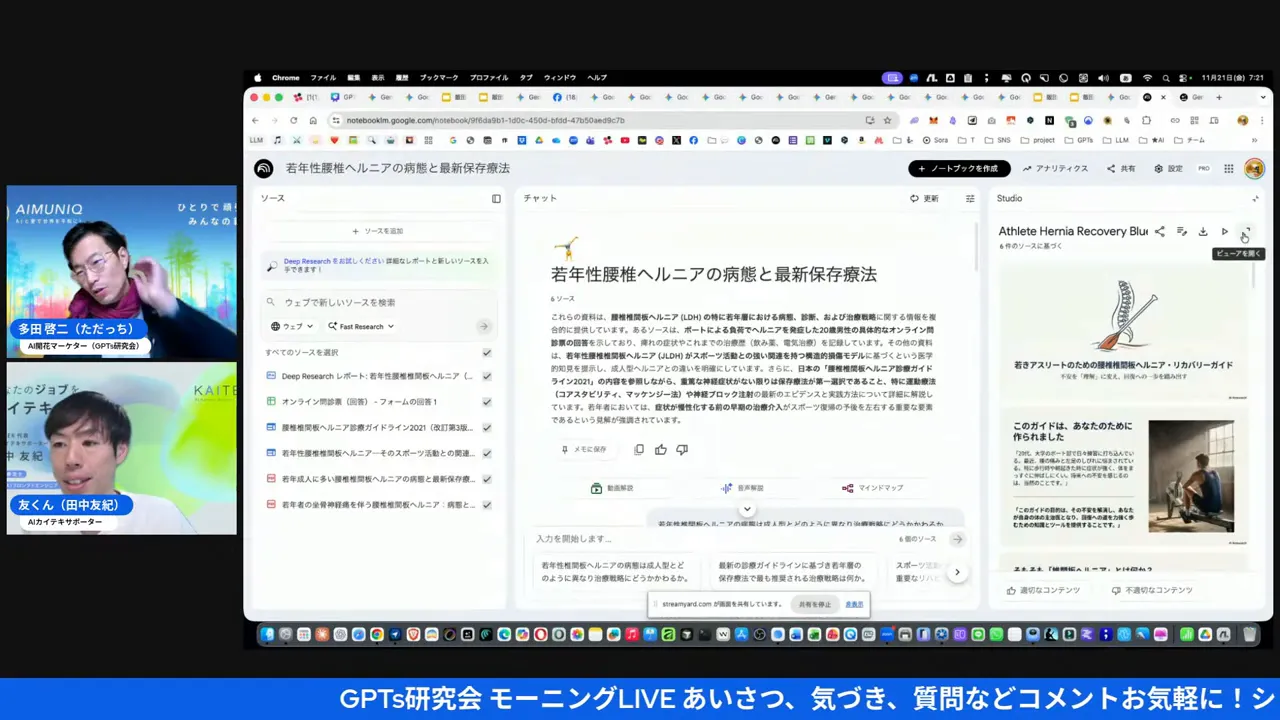Play the Studio audio content
Screen dimensions: 1280x720
point(1225,231)
